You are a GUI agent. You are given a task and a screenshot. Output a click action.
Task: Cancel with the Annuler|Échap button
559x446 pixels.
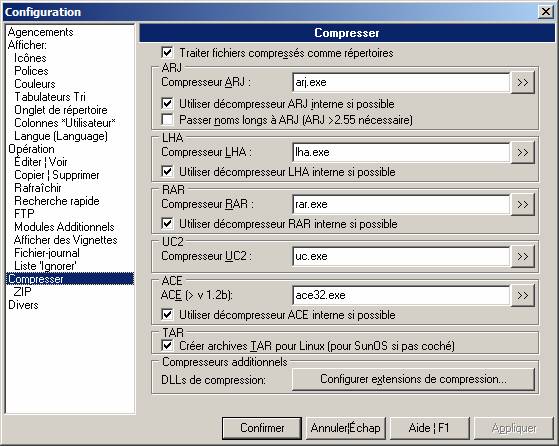pos(345,428)
